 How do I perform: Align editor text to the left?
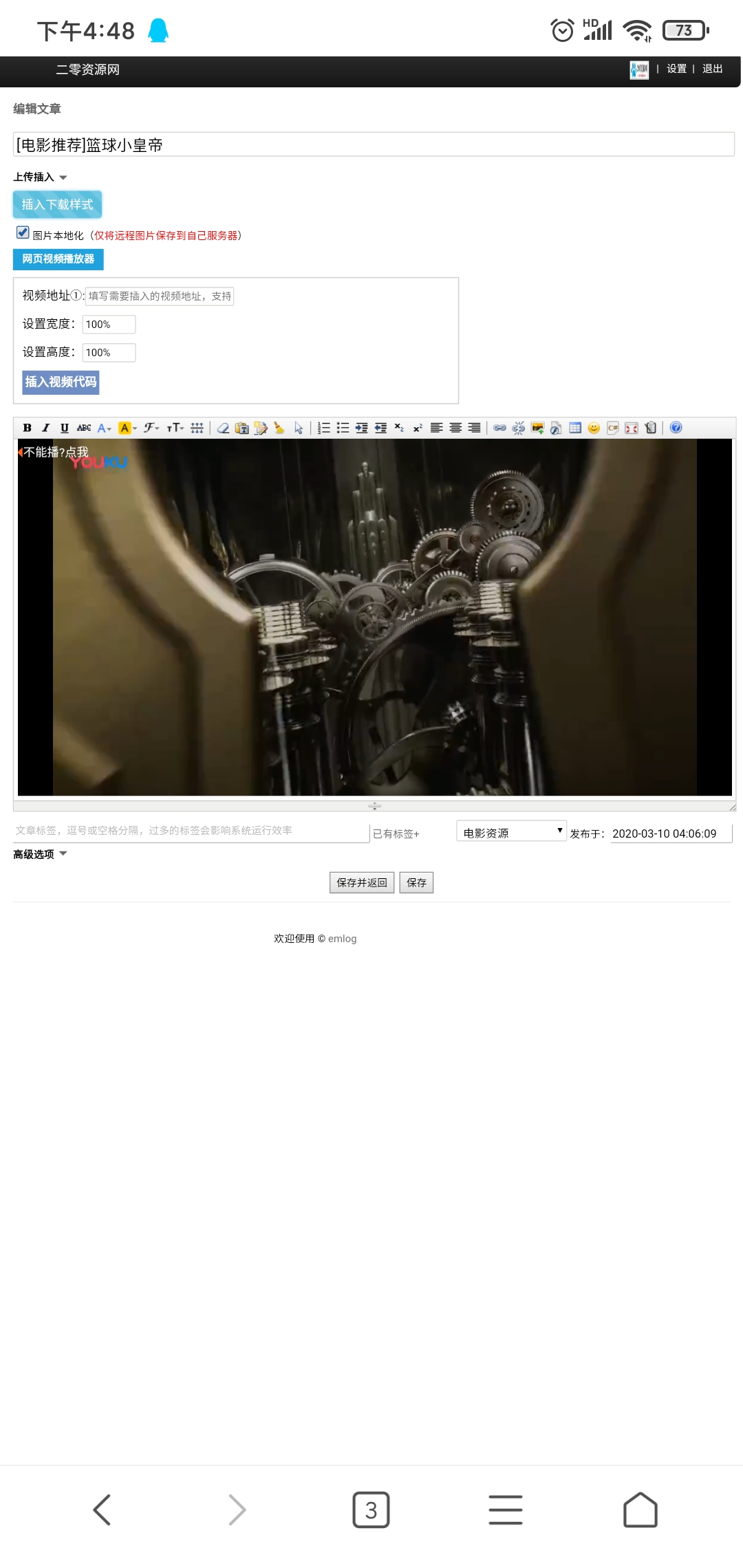click(x=436, y=428)
